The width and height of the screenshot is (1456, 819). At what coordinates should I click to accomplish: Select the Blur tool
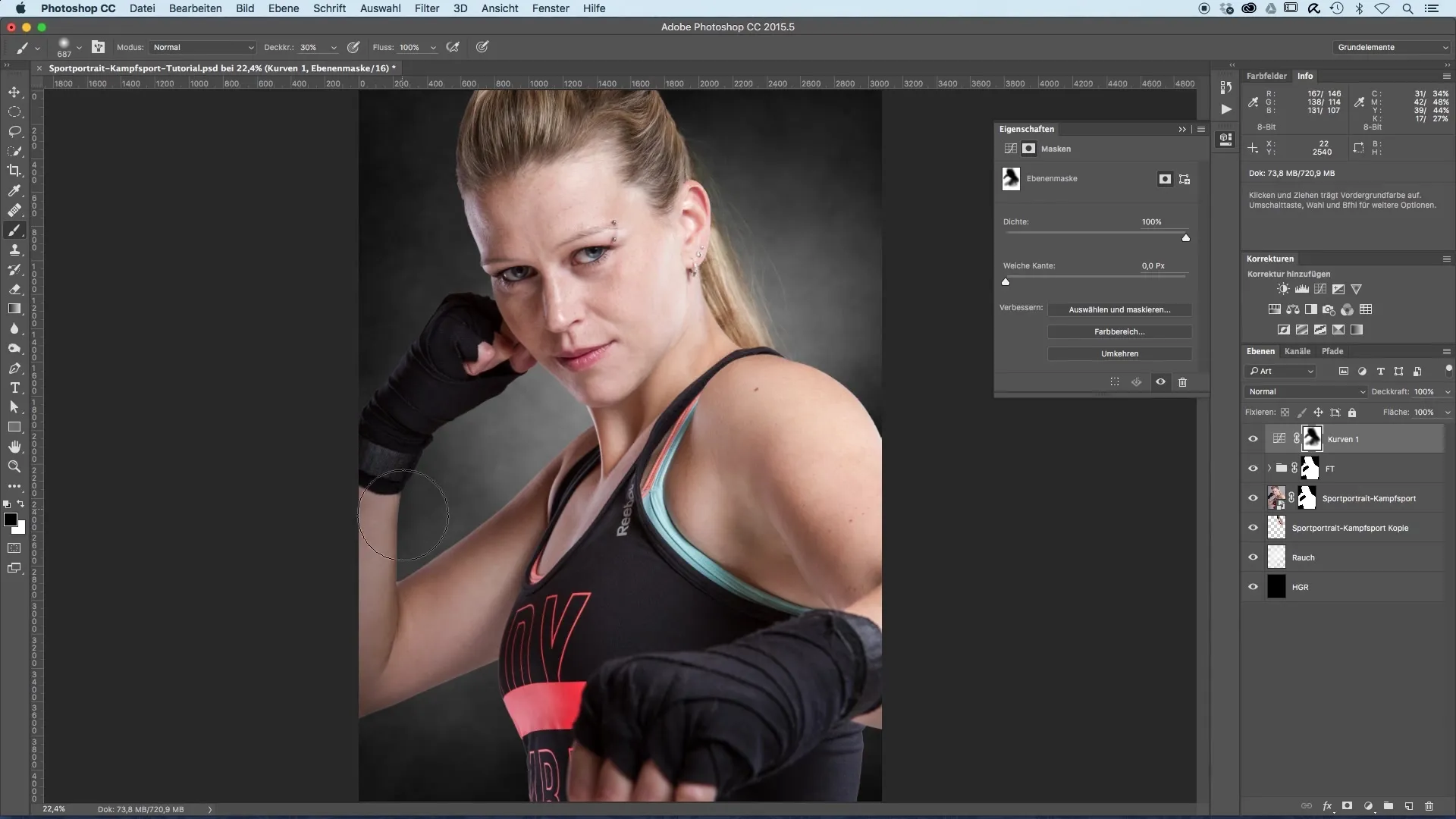pos(14,329)
